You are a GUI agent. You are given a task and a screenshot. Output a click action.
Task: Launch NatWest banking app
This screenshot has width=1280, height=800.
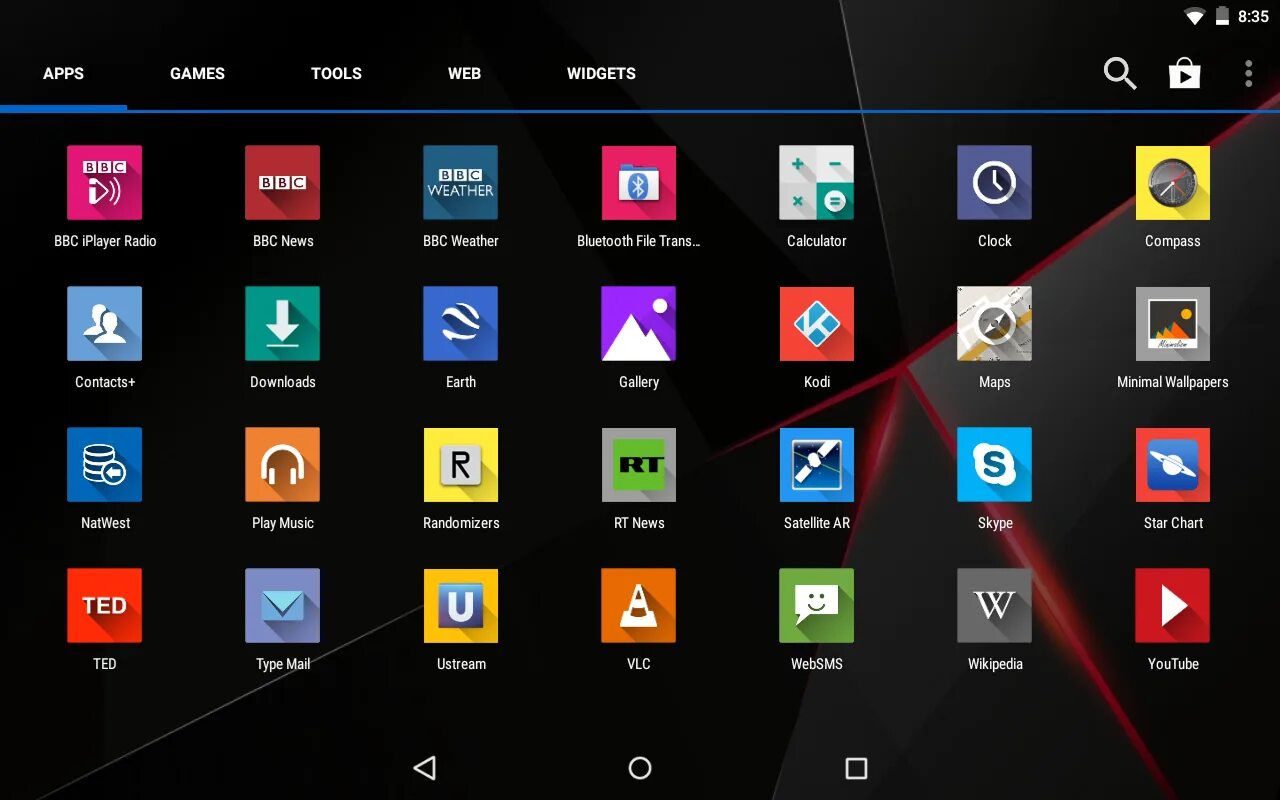pos(105,465)
